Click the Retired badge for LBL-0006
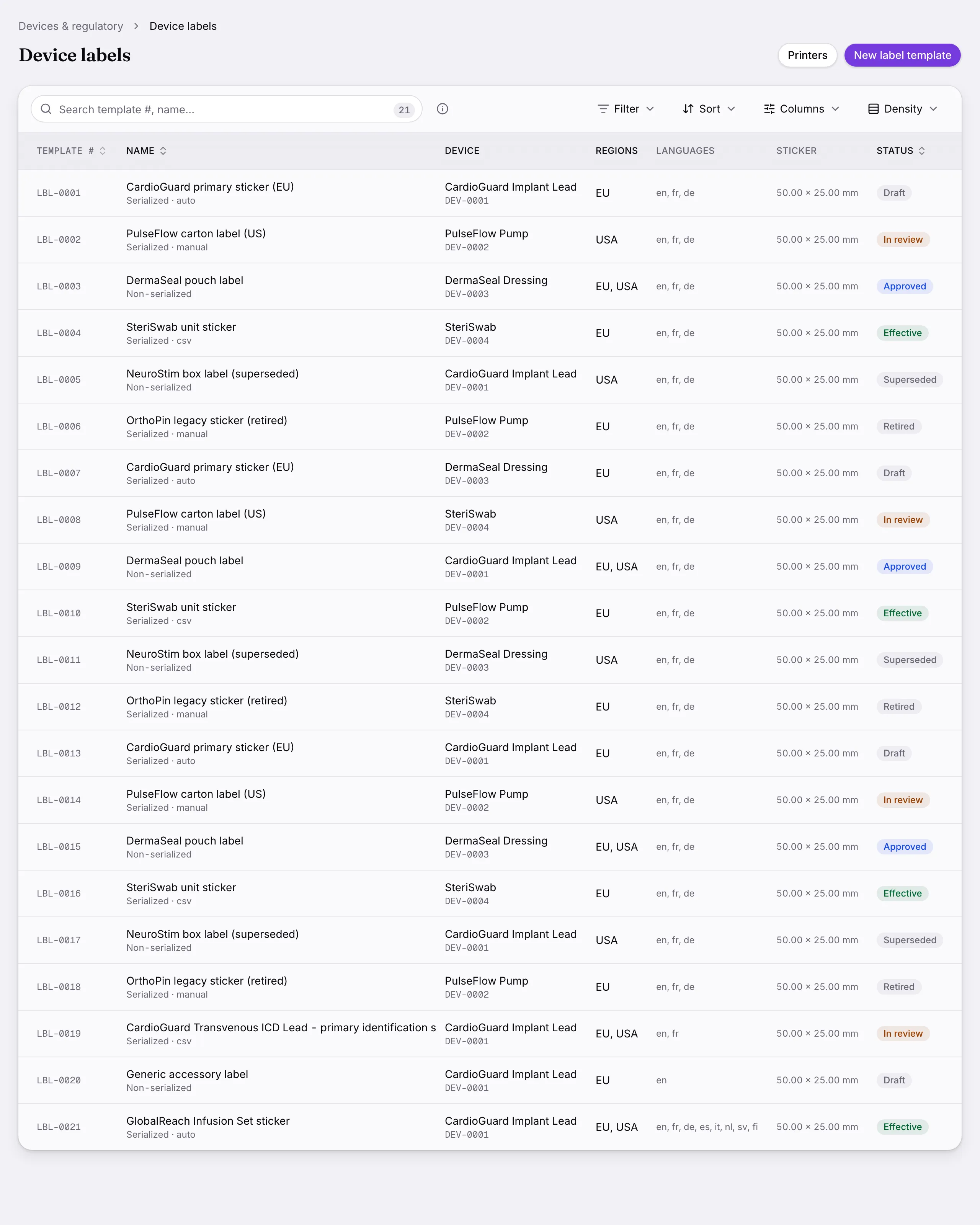The height and width of the screenshot is (1225, 980). (899, 426)
